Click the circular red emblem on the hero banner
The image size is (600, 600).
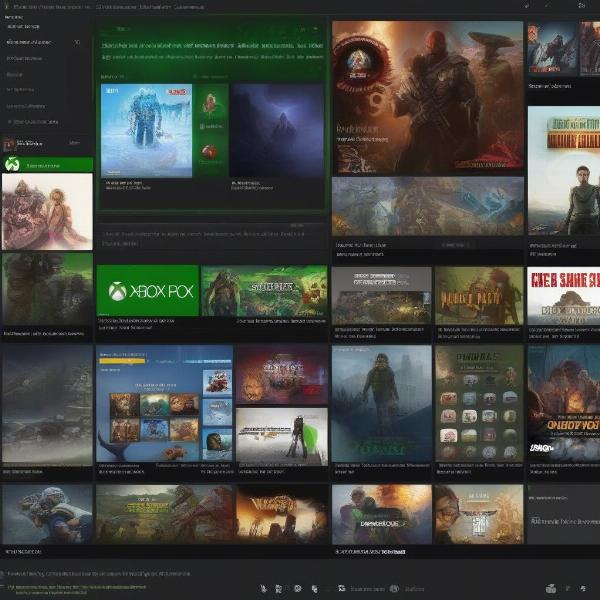coord(359,64)
